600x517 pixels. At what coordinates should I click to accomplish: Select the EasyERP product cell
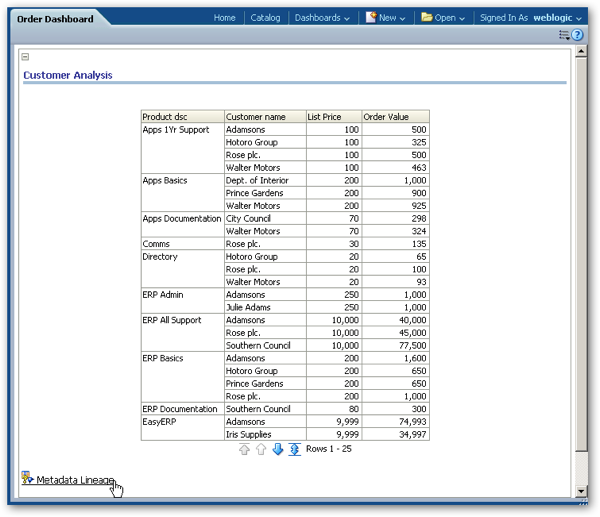(183, 428)
